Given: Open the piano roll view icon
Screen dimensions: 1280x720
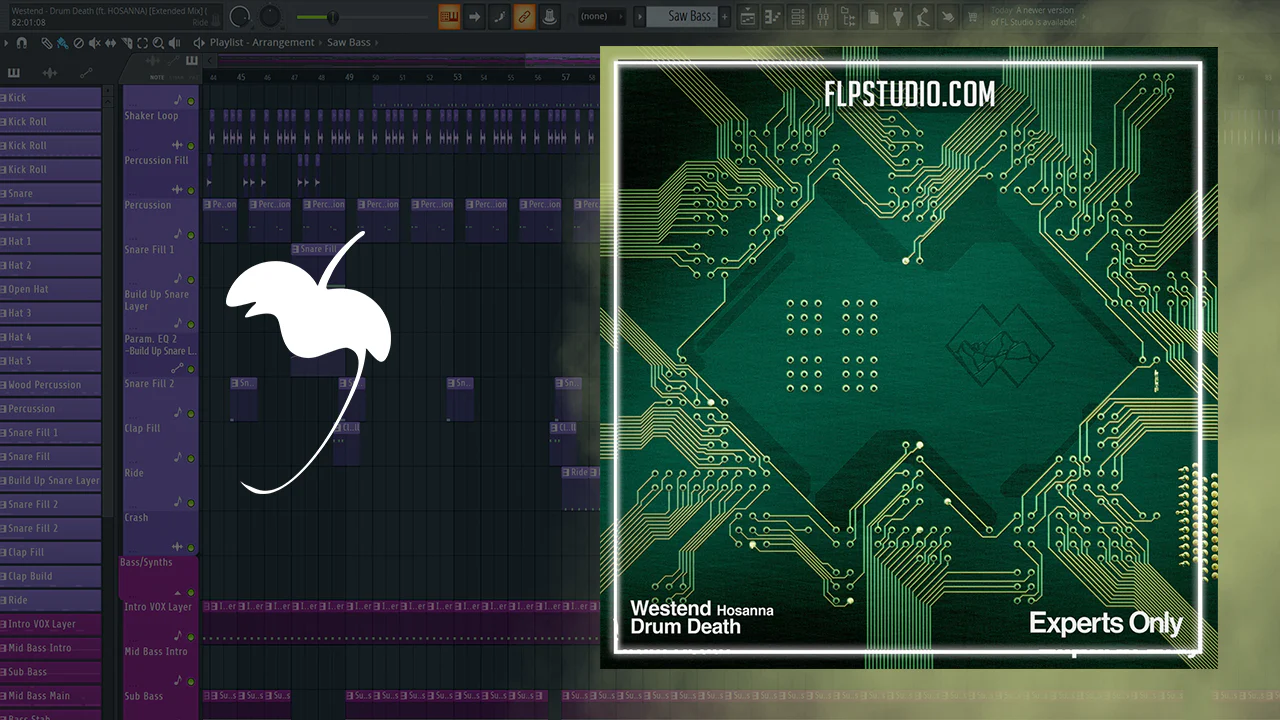Looking at the screenshot, I should pyautogui.click(x=774, y=16).
